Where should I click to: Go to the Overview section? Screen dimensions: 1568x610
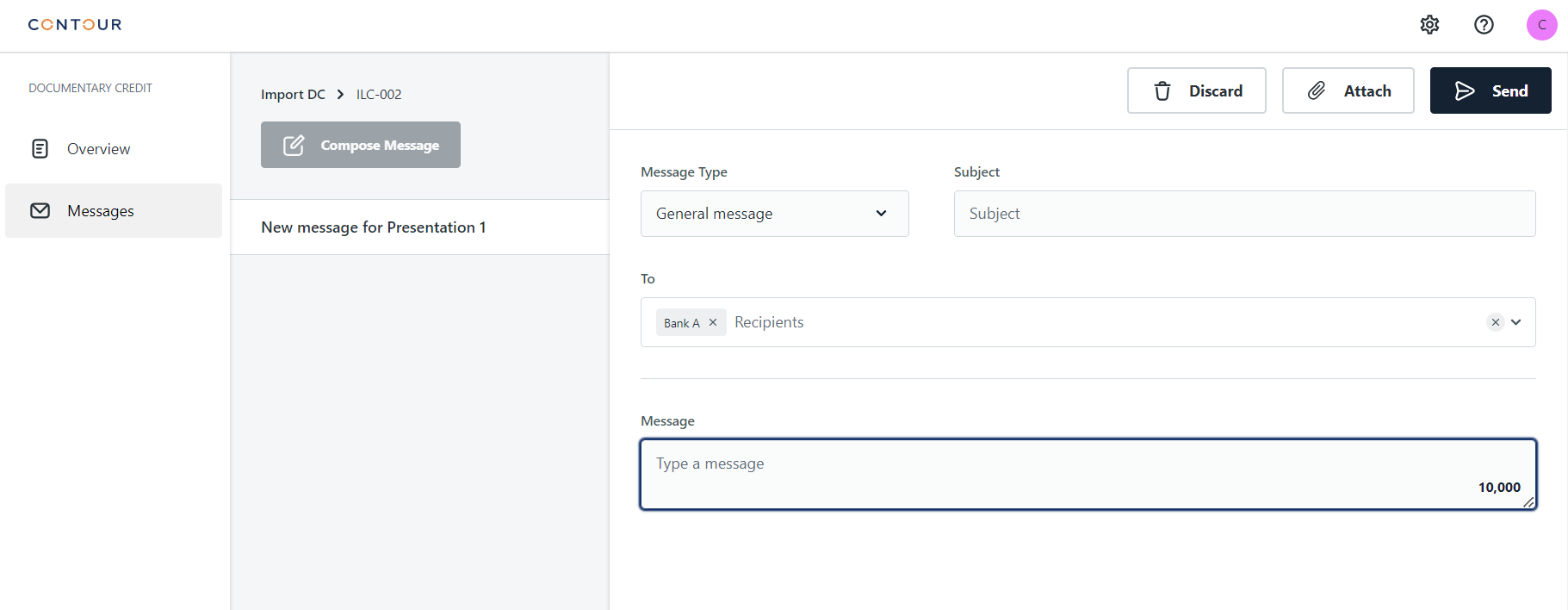coord(114,149)
